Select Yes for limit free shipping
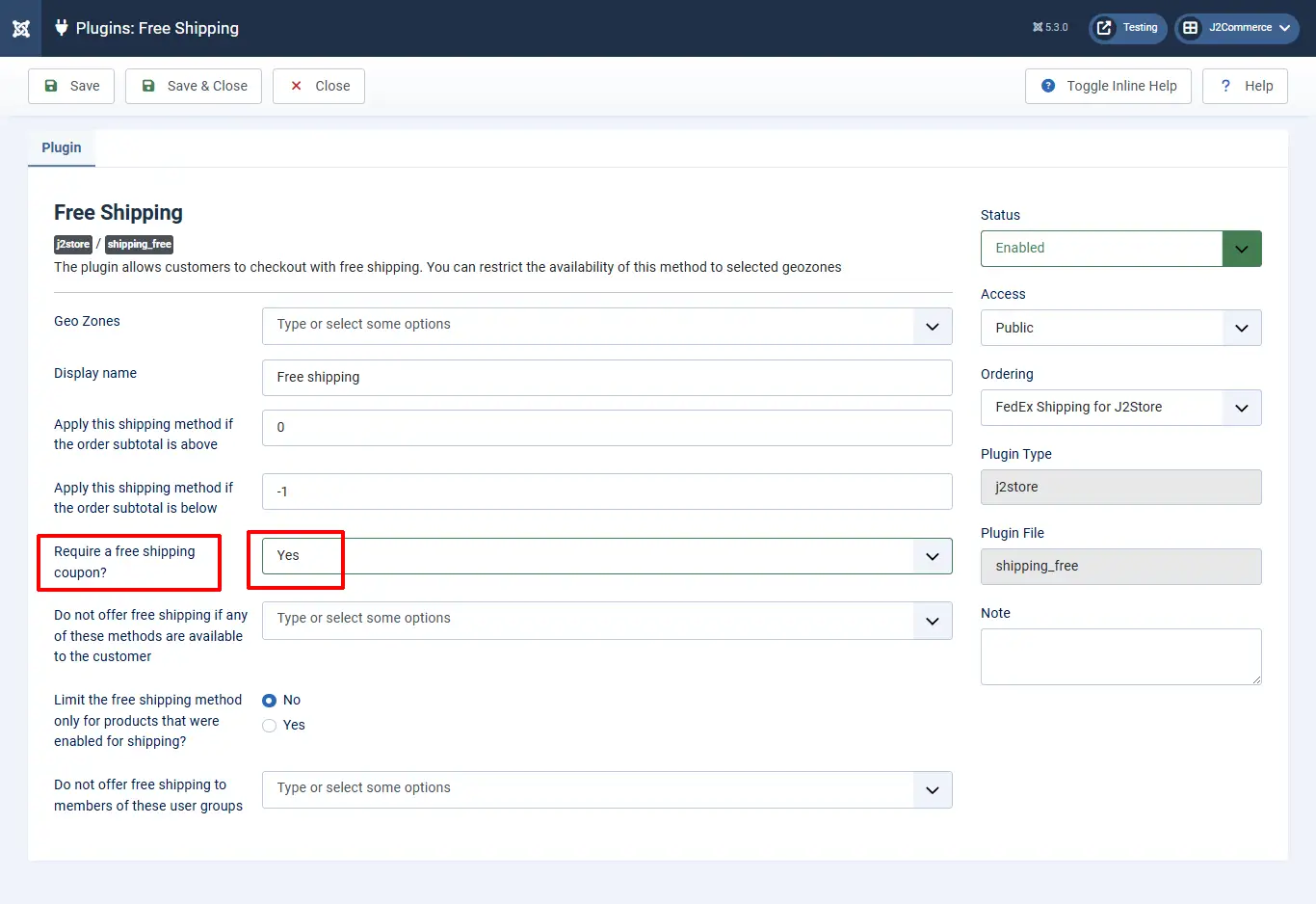Image resolution: width=1316 pixels, height=904 pixels. click(x=270, y=726)
